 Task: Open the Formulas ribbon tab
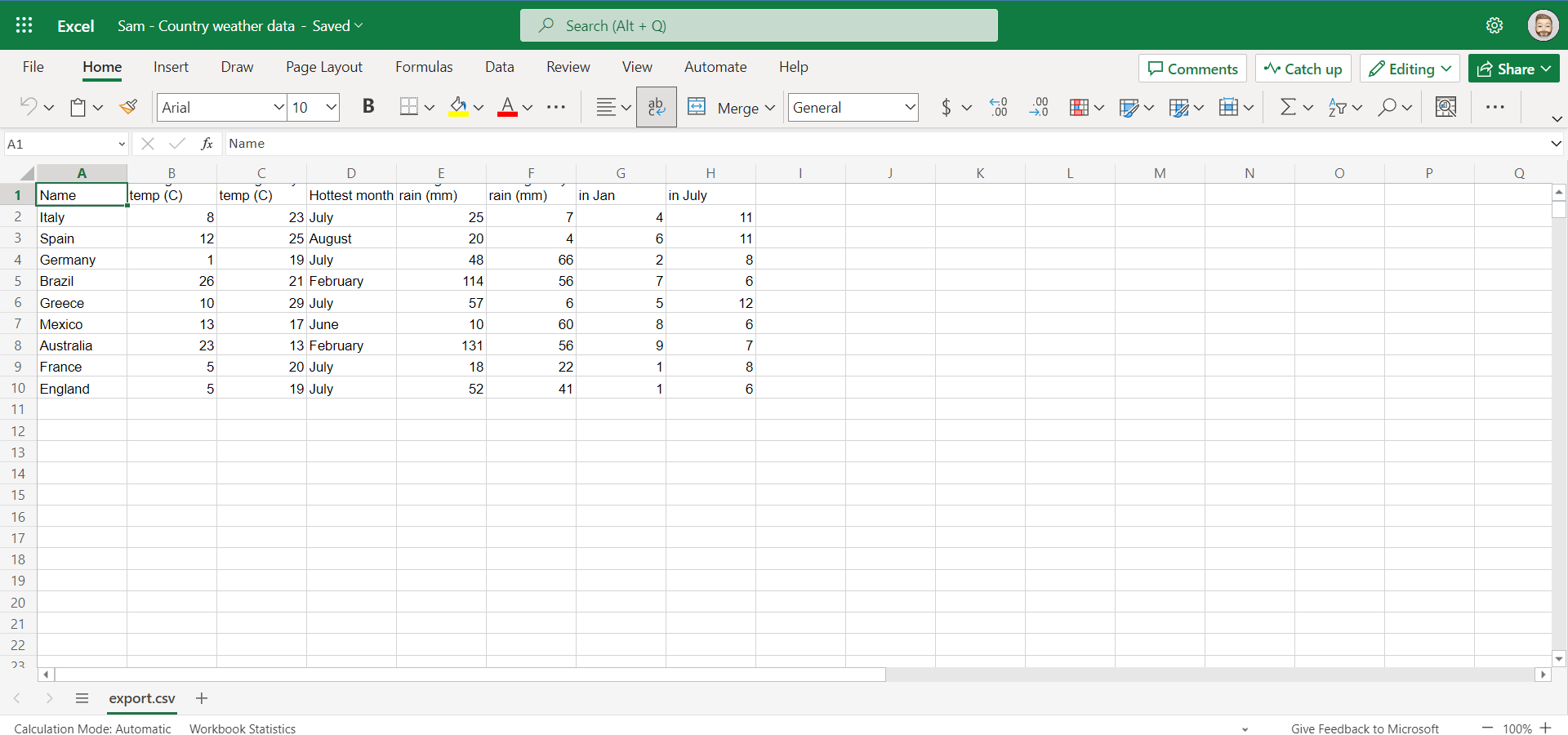(x=424, y=67)
